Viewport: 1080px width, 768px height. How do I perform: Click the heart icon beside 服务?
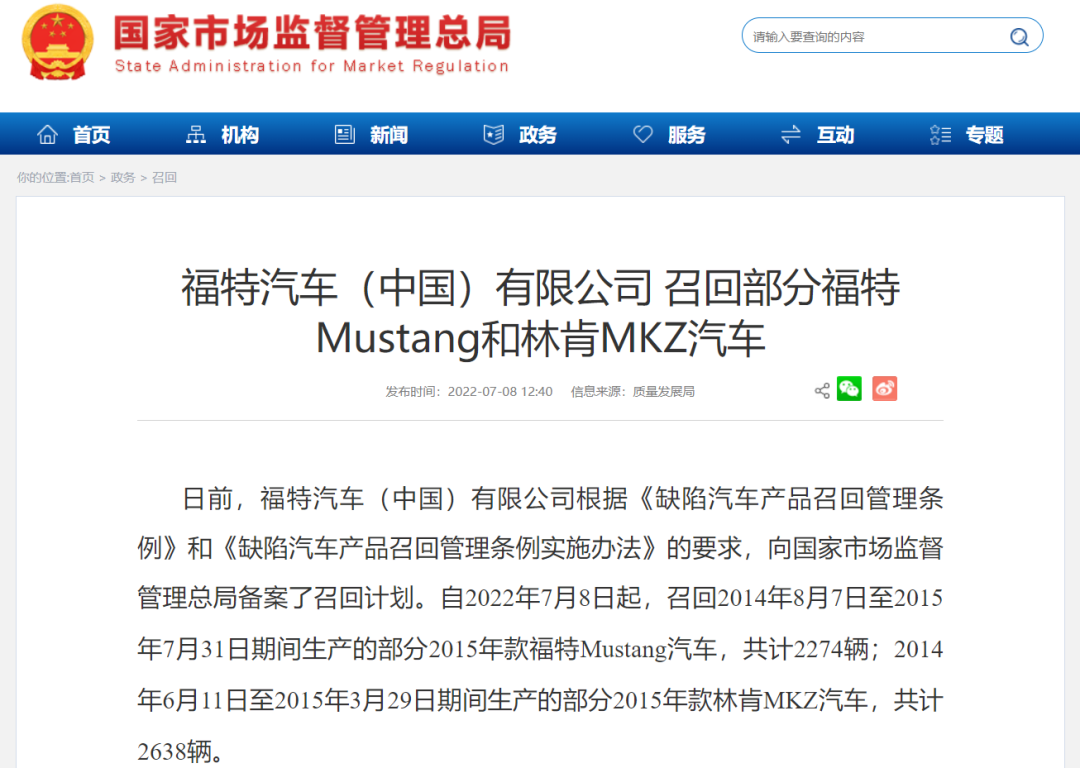[x=643, y=135]
